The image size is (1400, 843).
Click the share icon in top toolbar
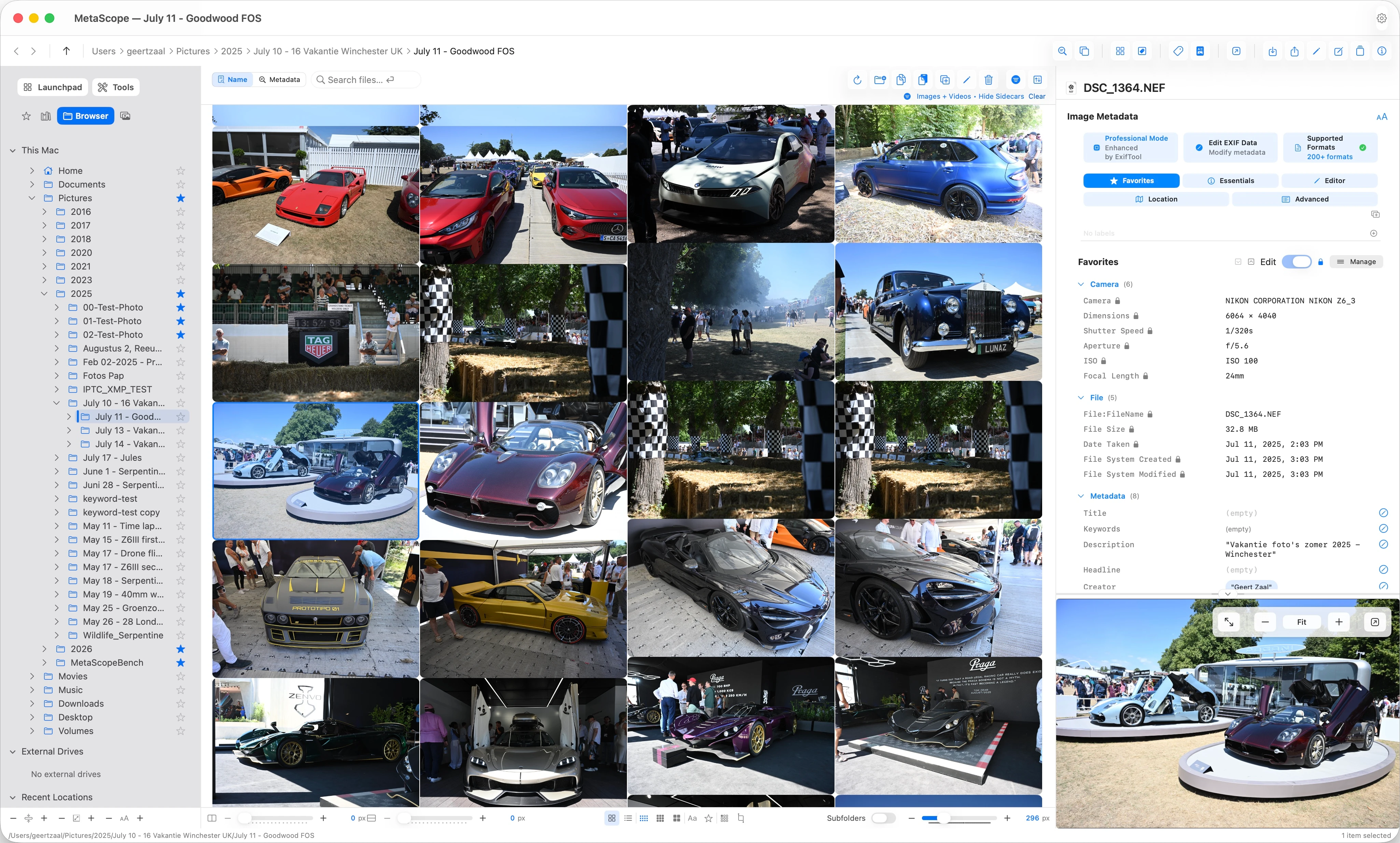coord(1294,51)
